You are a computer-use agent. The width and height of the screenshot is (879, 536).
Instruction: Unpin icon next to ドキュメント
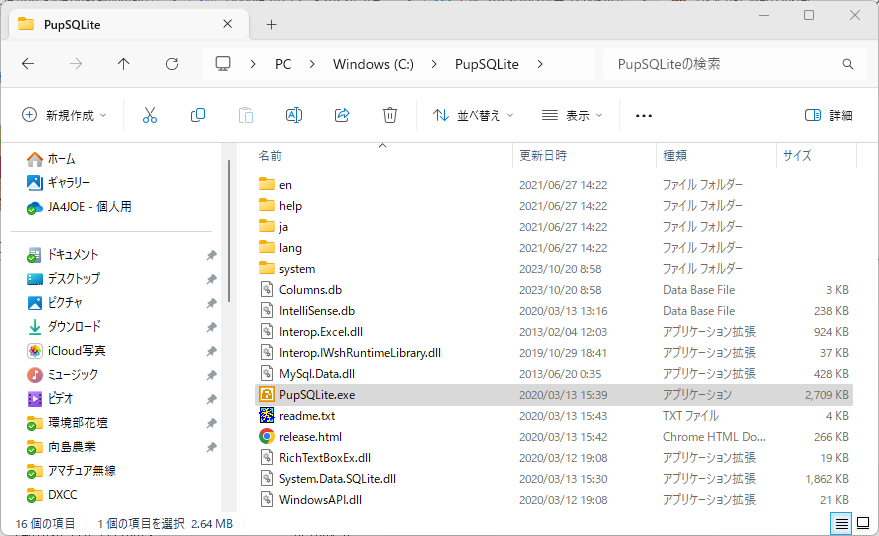(211, 255)
